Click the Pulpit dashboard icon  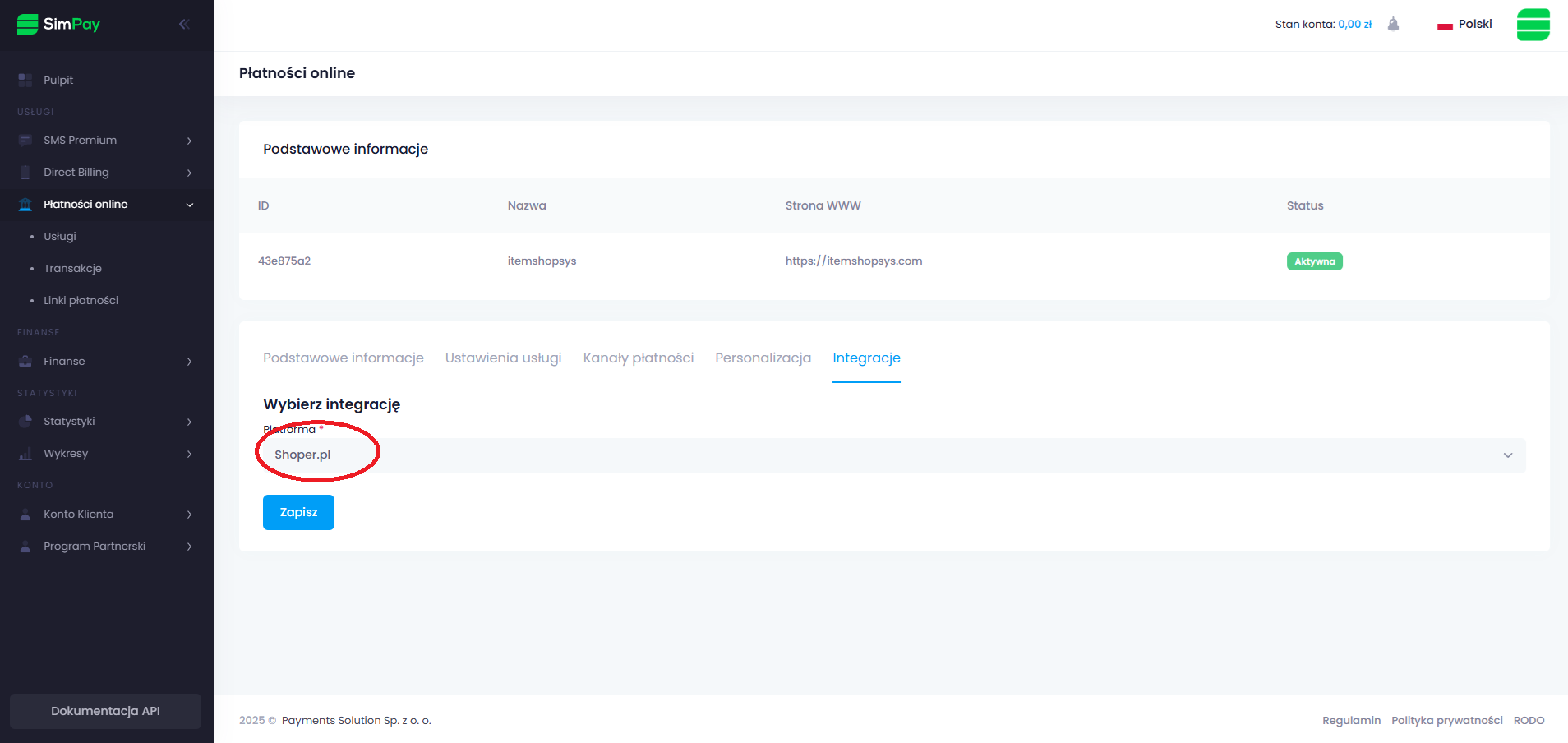(x=25, y=80)
